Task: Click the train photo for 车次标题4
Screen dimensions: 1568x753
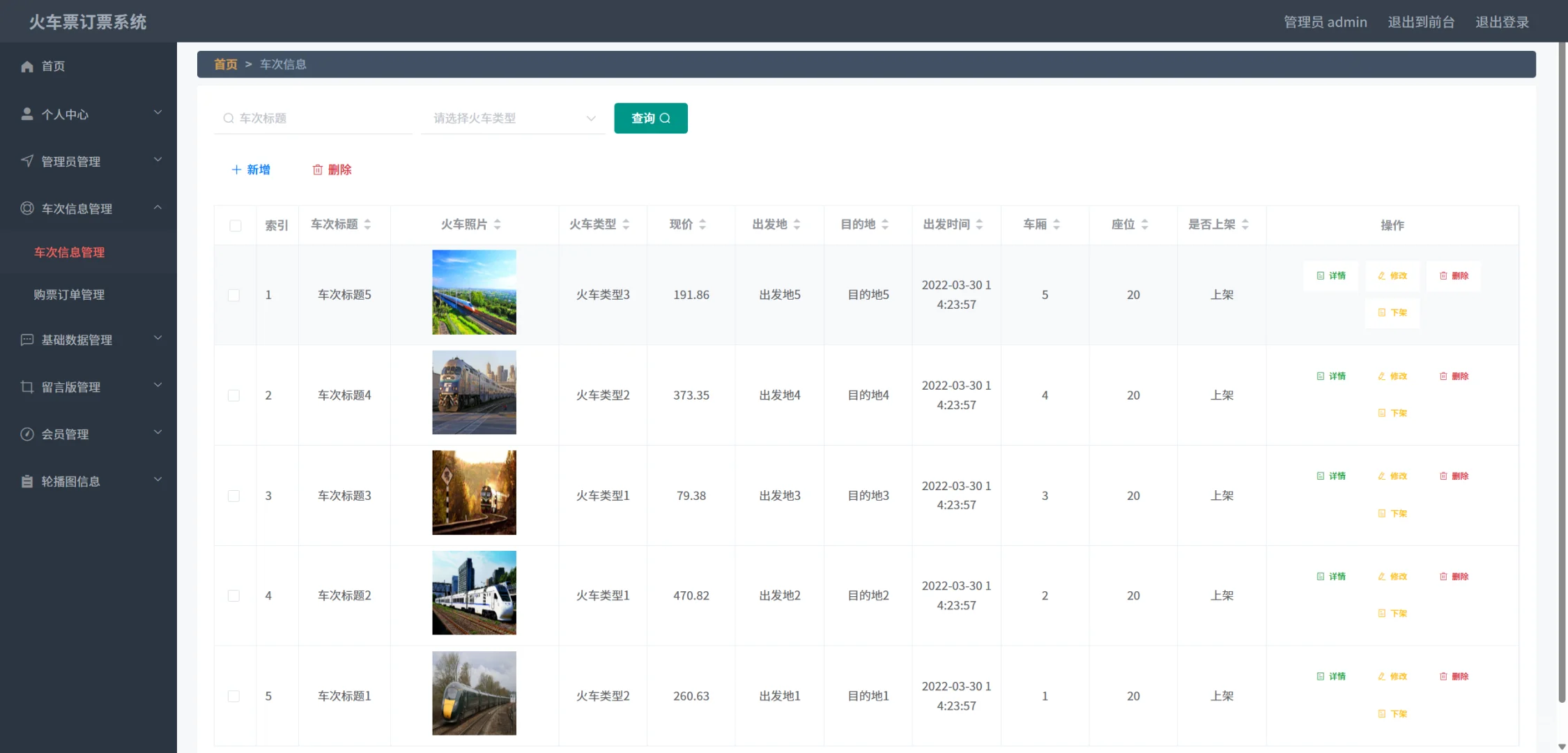Action: [x=474, y=393]
